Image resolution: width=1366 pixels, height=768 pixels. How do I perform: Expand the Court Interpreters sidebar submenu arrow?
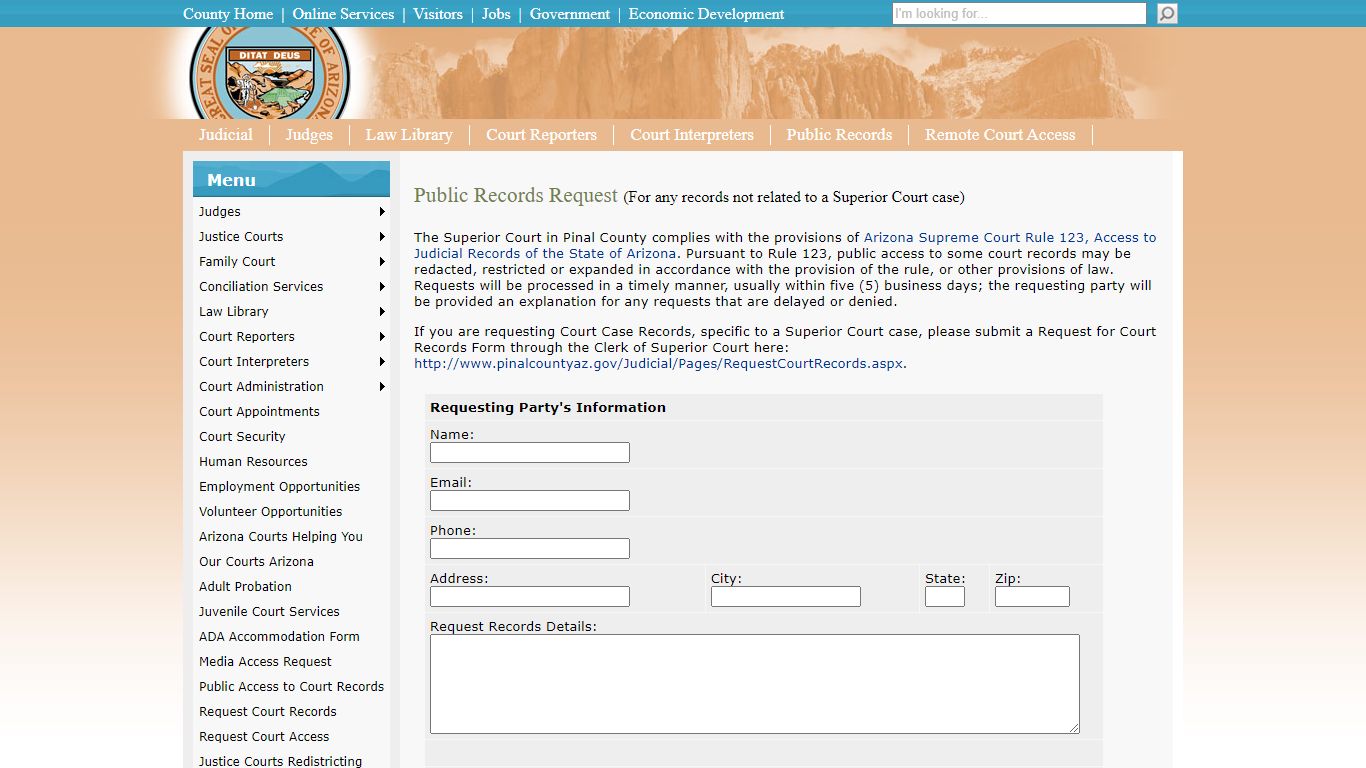point(382,362)
